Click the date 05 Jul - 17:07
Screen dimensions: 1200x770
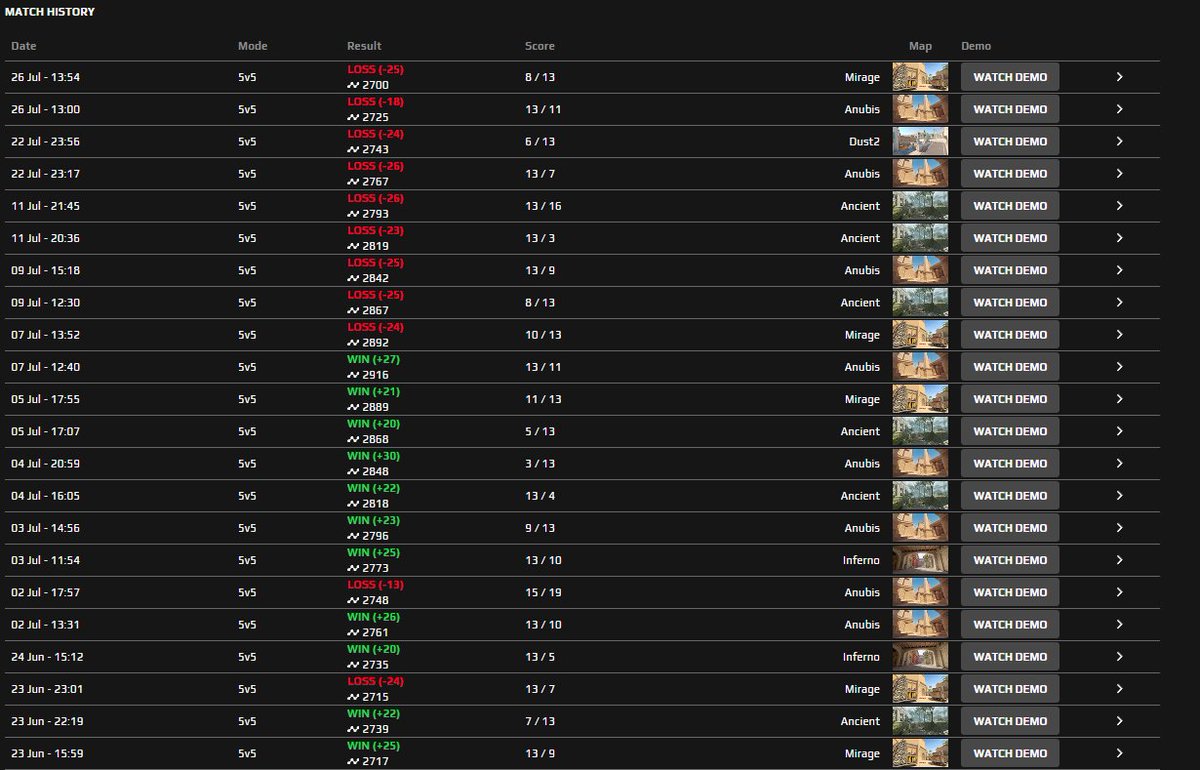click(x=45, y=431)
